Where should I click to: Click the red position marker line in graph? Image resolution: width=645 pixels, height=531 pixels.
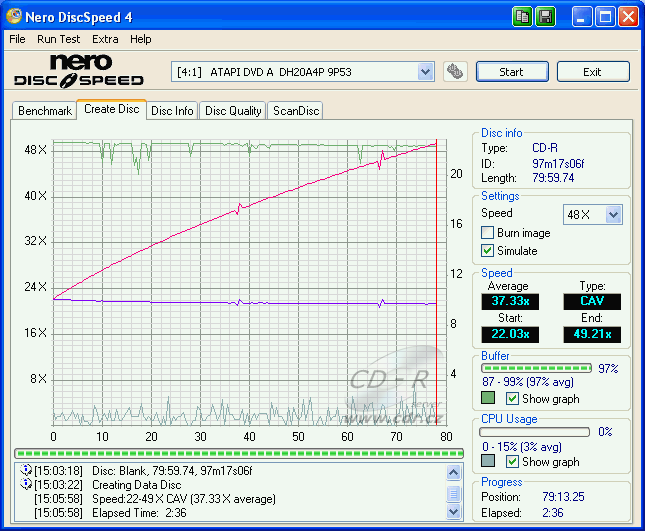436,282
